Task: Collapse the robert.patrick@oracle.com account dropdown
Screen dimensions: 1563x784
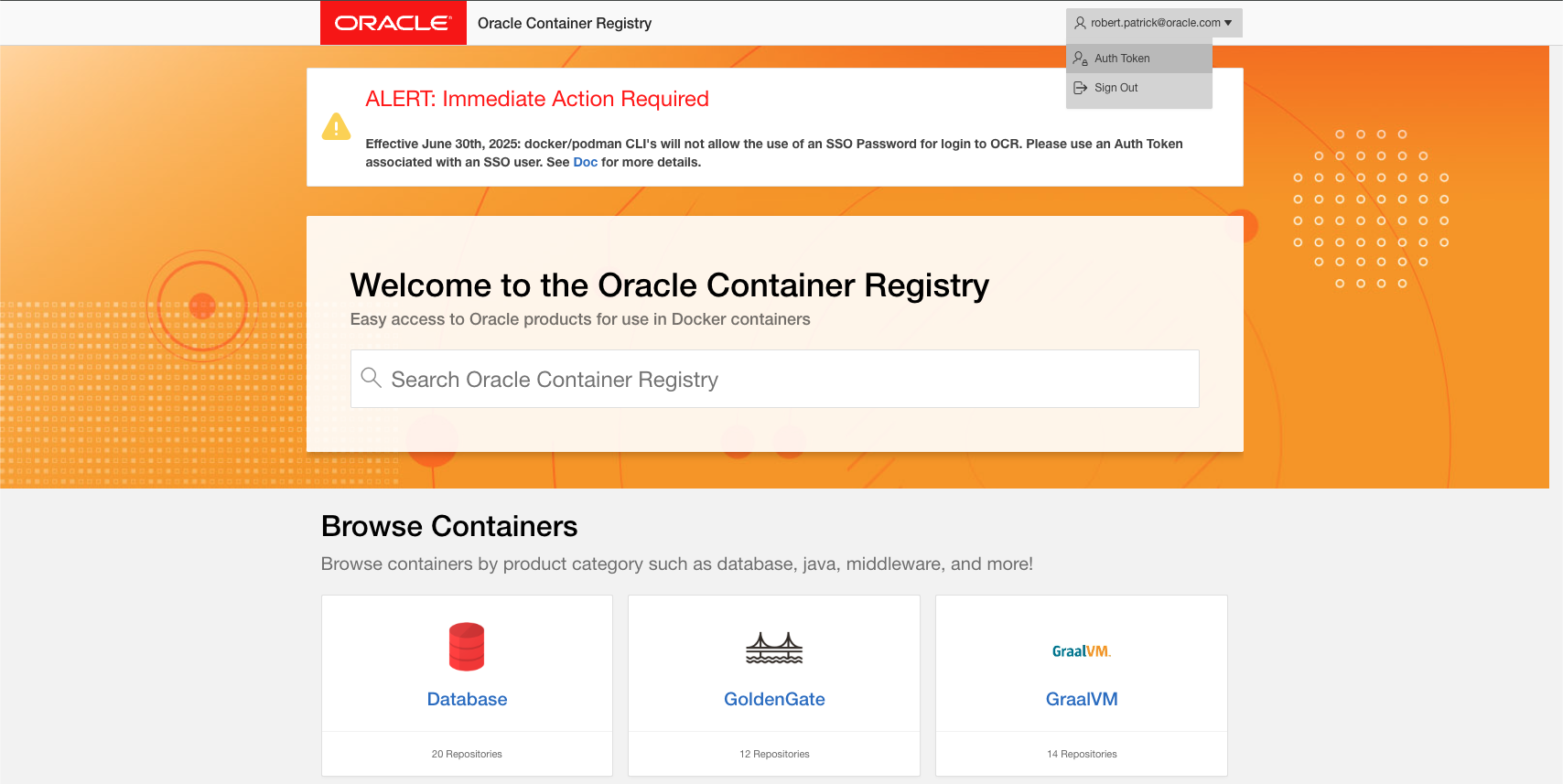Action: point(1154,23)
